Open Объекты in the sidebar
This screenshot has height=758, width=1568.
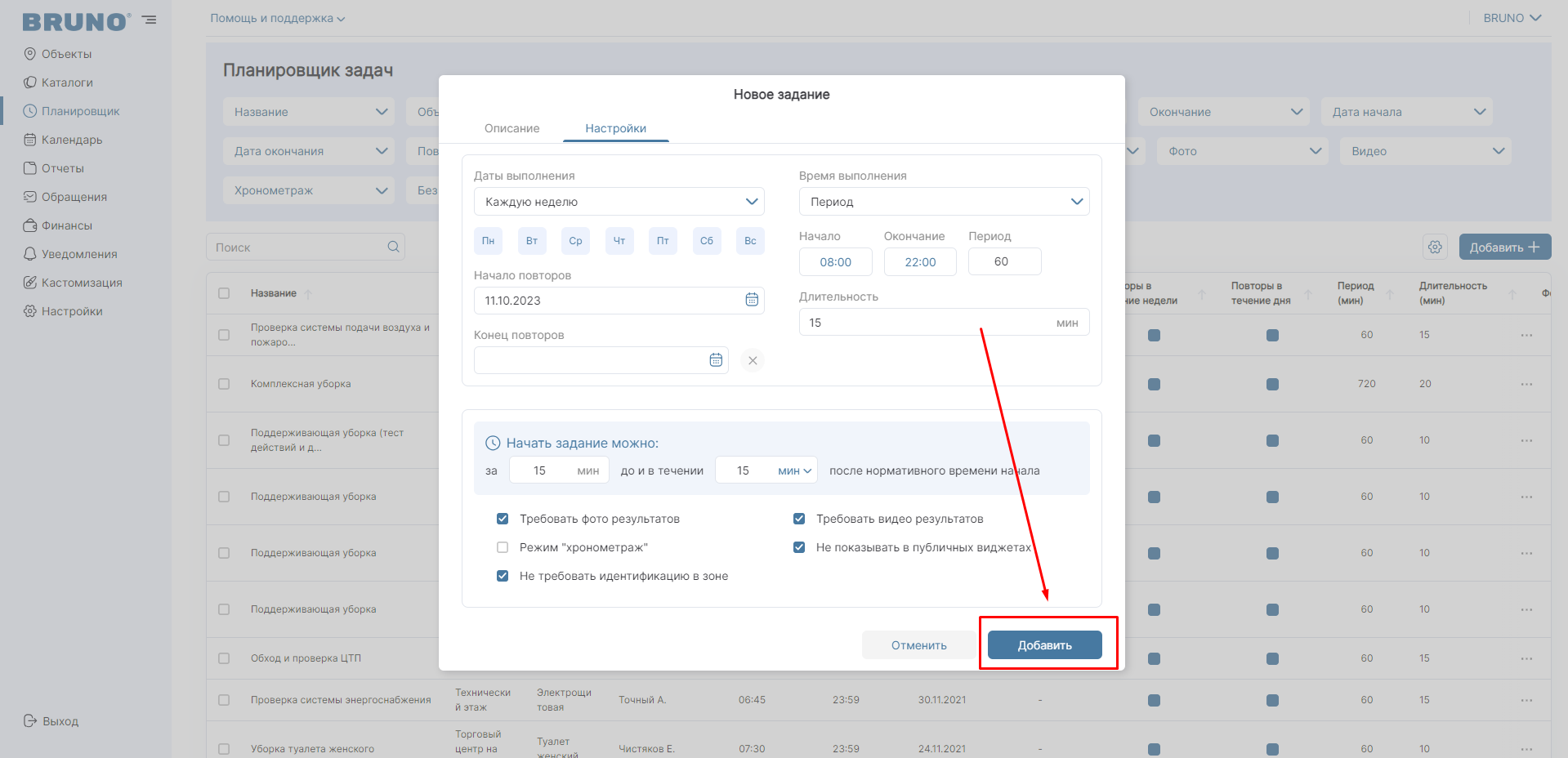pos(57,54)
